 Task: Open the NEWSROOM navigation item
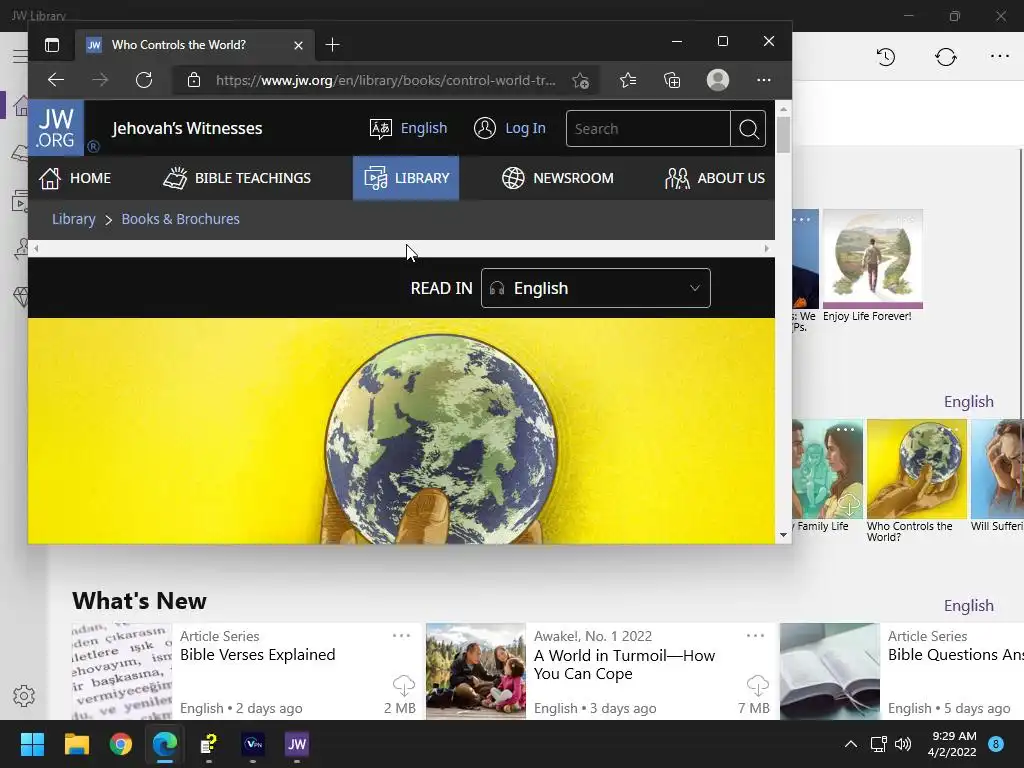[x=557, y=178]
